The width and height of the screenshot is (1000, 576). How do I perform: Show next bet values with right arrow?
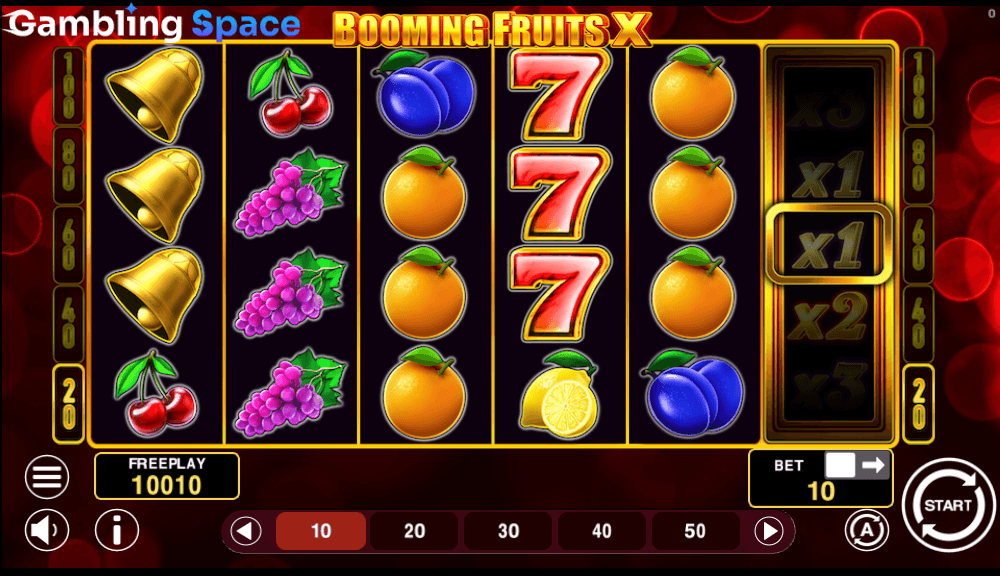click(x=769, y=531)
